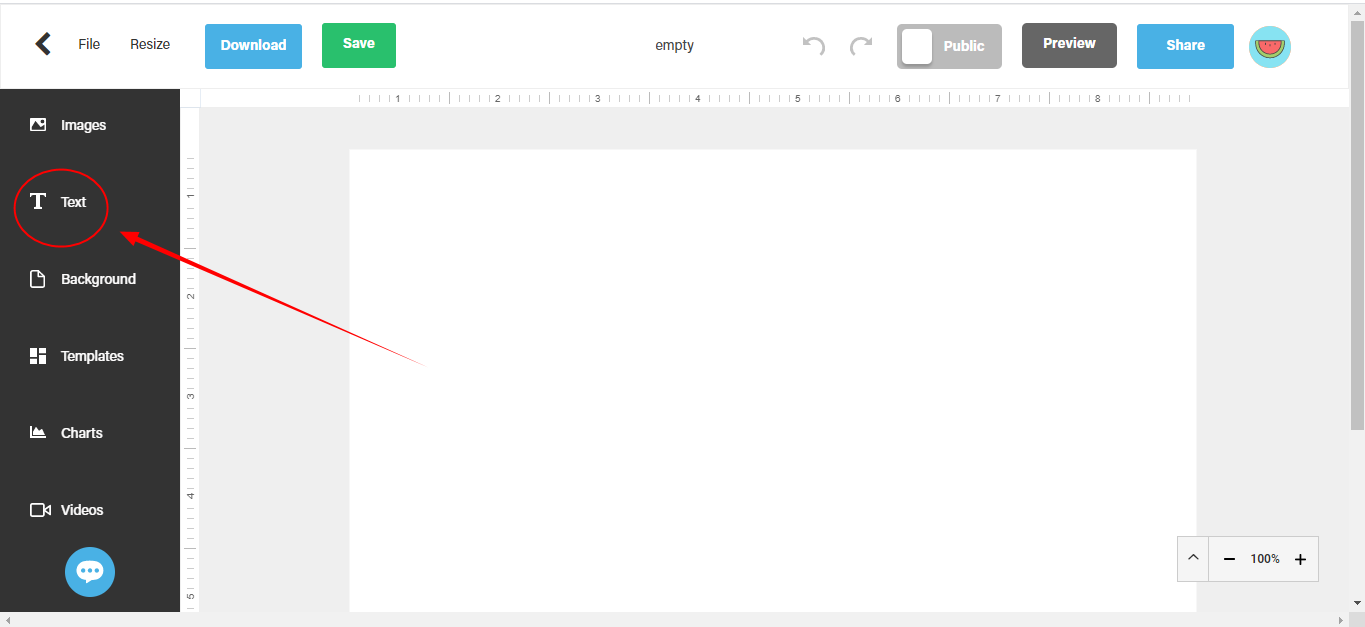Go back using the left chevron icon
The image size is (1365, 627).
coord(42,44)
